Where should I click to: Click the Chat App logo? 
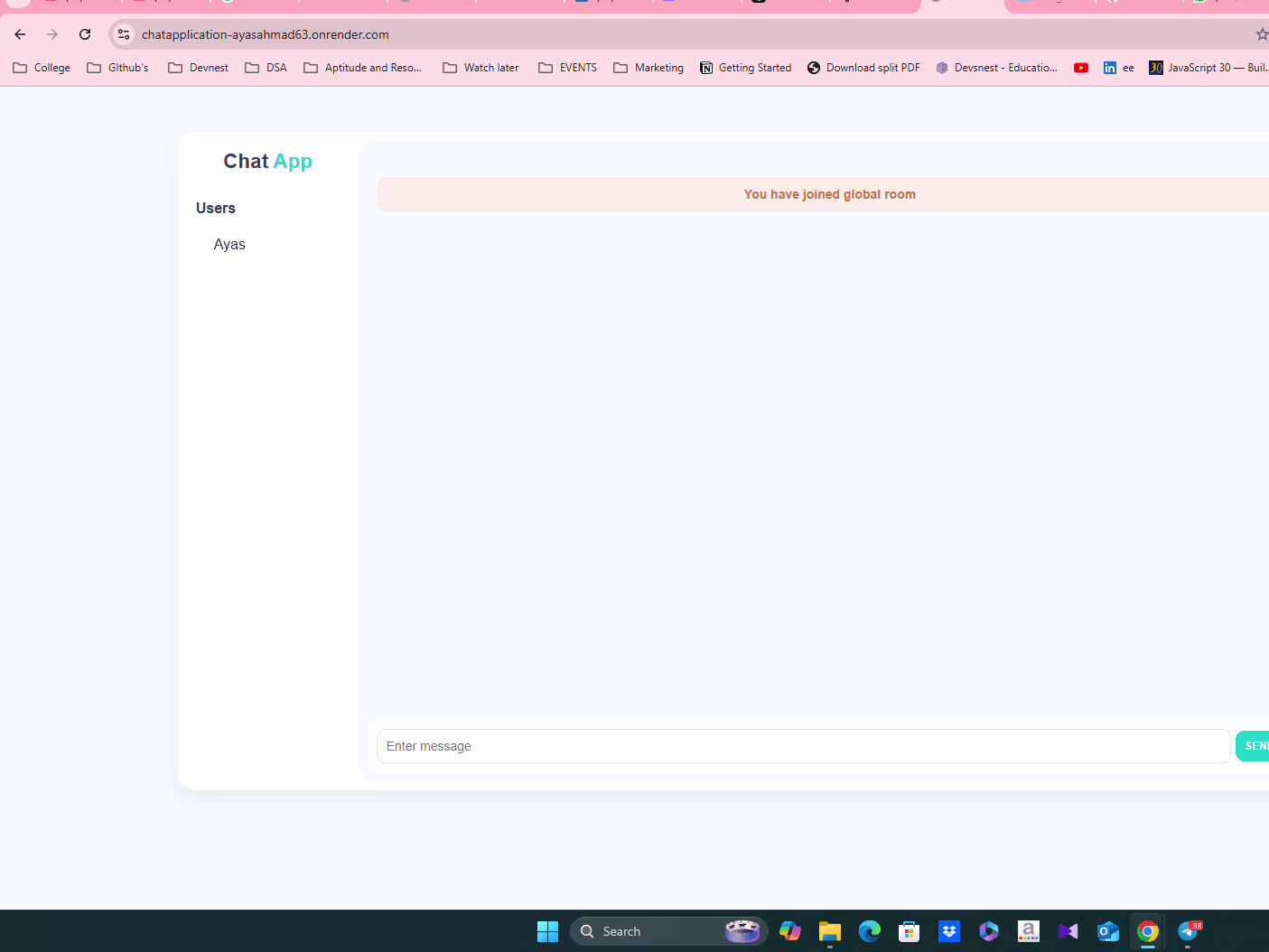click(x=267, y=161)
